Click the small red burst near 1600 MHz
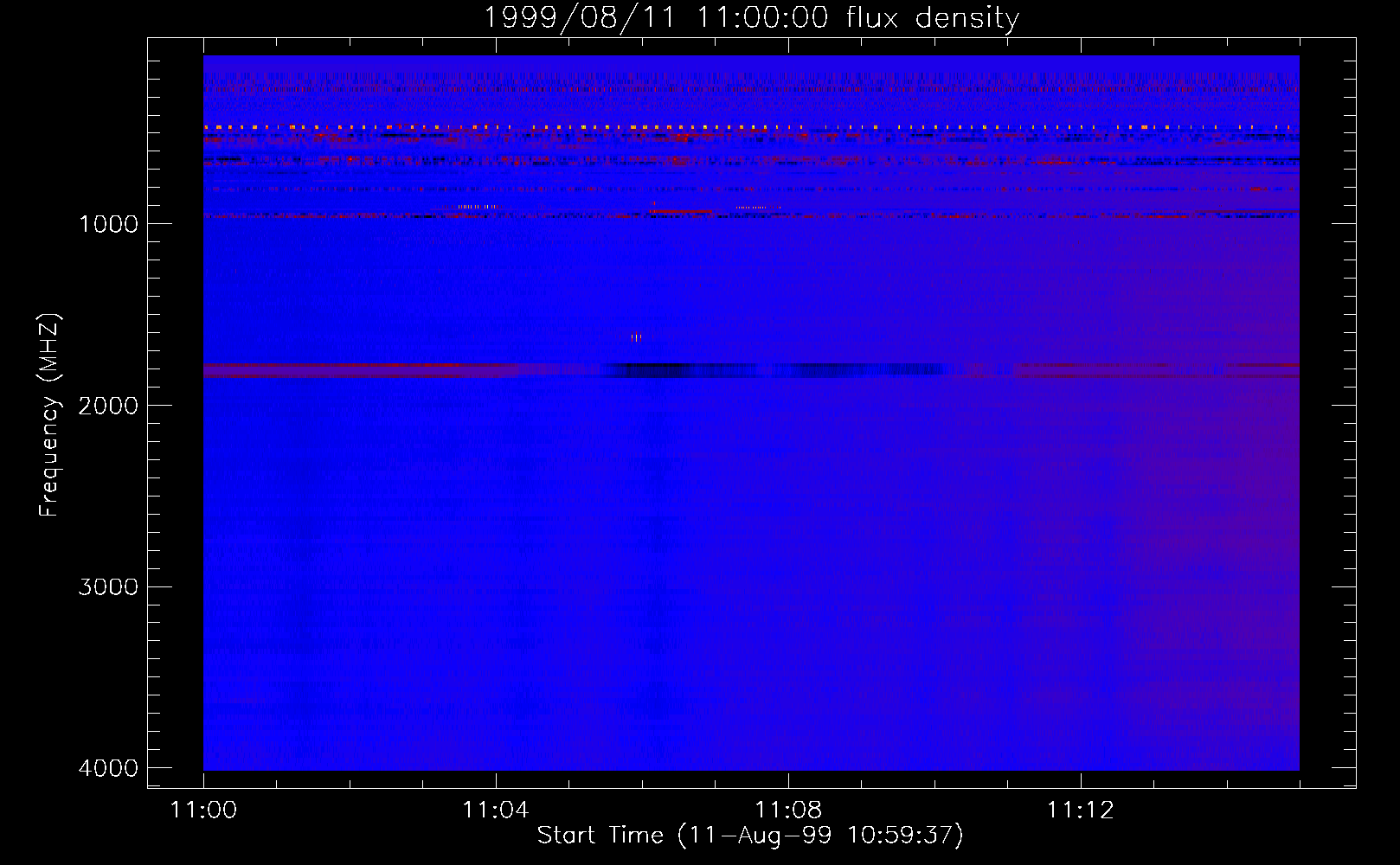 (x=637, y=337)
